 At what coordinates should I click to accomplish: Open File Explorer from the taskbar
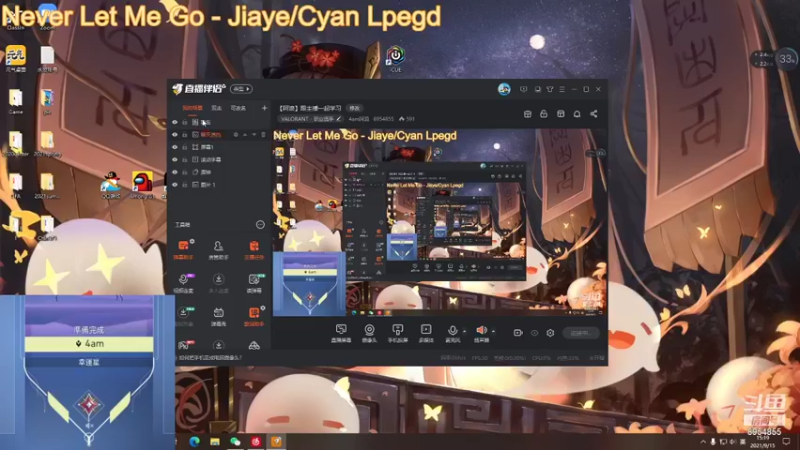215,442
